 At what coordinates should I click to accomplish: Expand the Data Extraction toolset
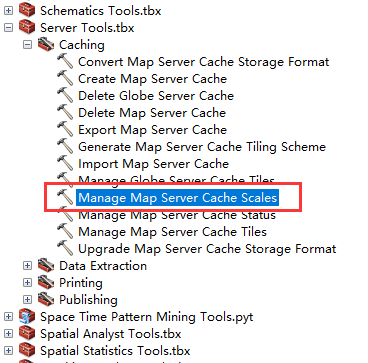point(27,266)
